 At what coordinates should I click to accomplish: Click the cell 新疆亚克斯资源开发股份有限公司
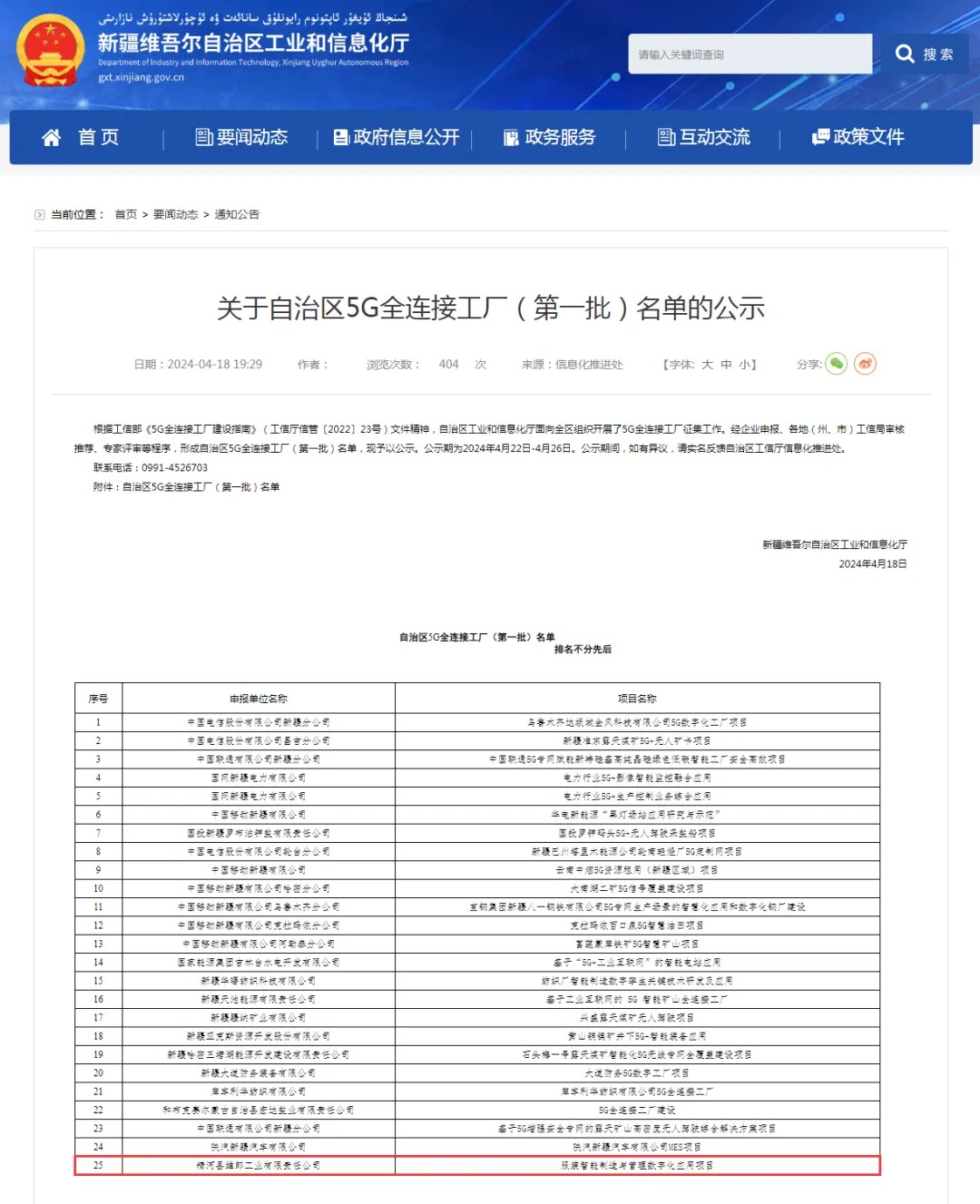[x=259, y=1036]
